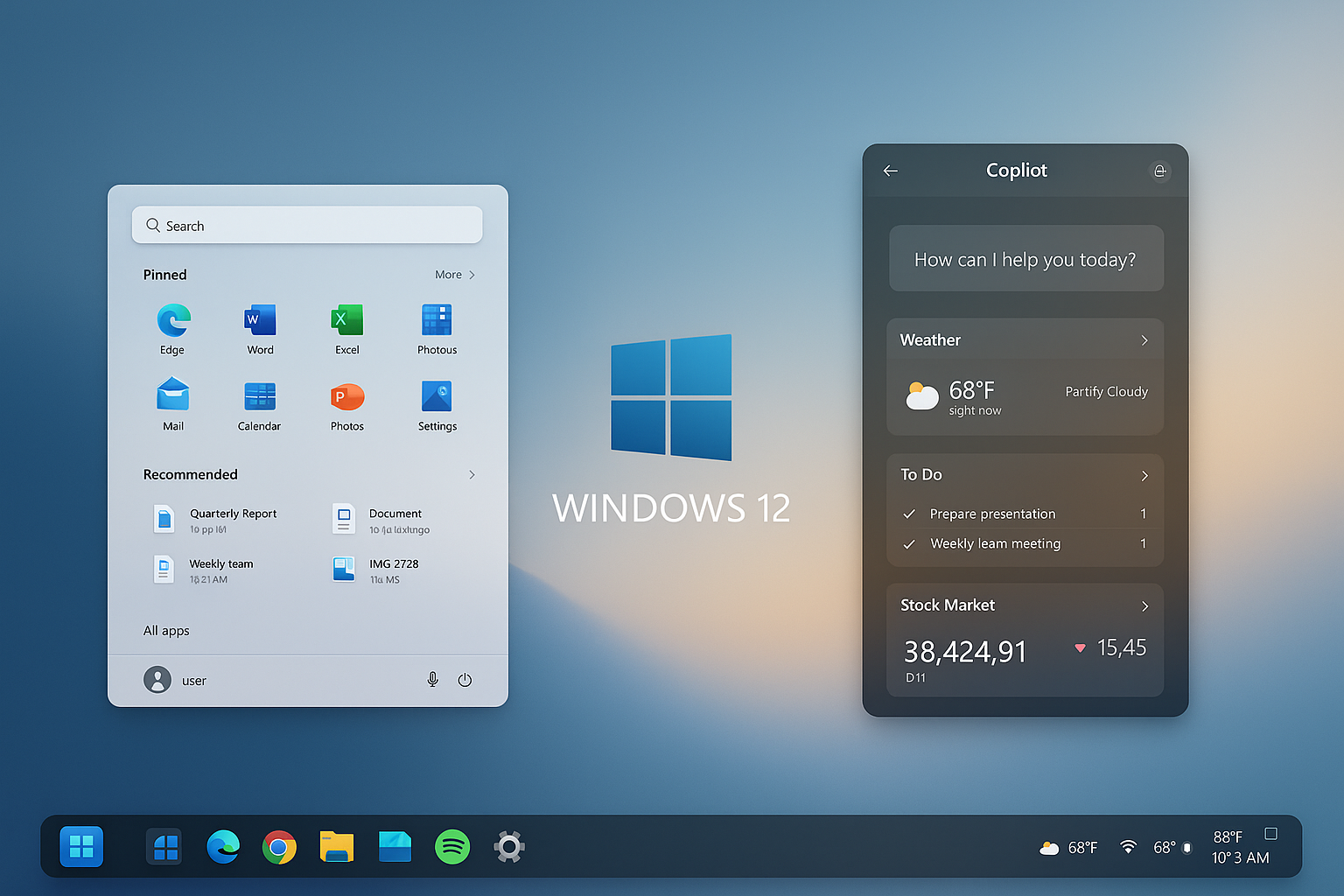
Task: Expand the To Do card chevron
Action: (x=1144, y=476)
